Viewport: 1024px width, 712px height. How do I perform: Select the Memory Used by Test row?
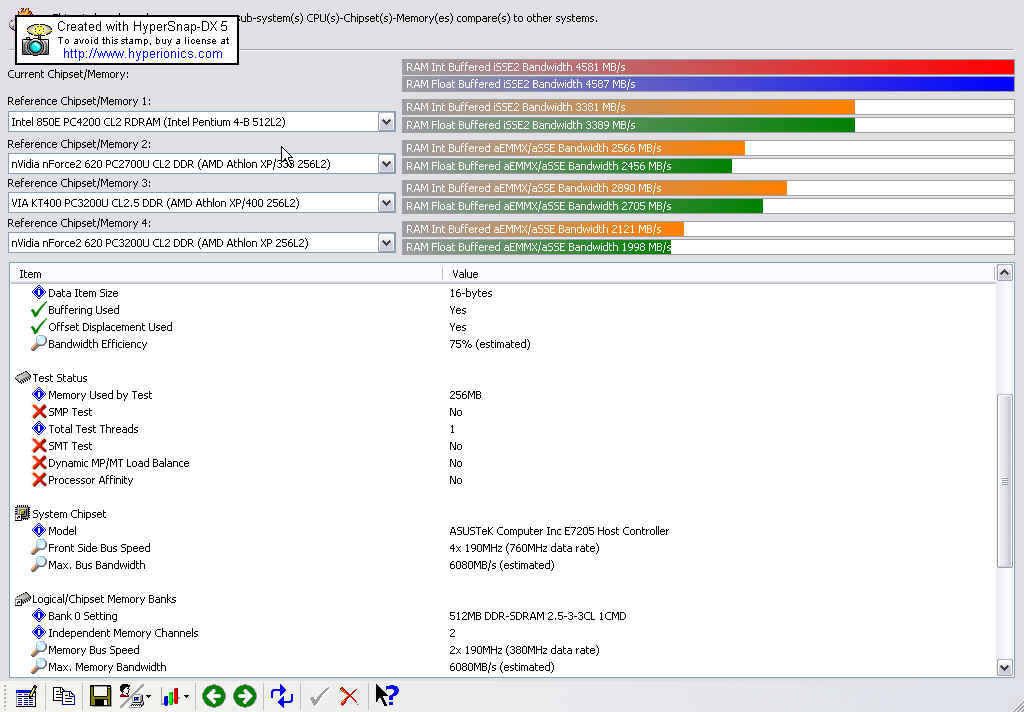(x=503, y=395)
